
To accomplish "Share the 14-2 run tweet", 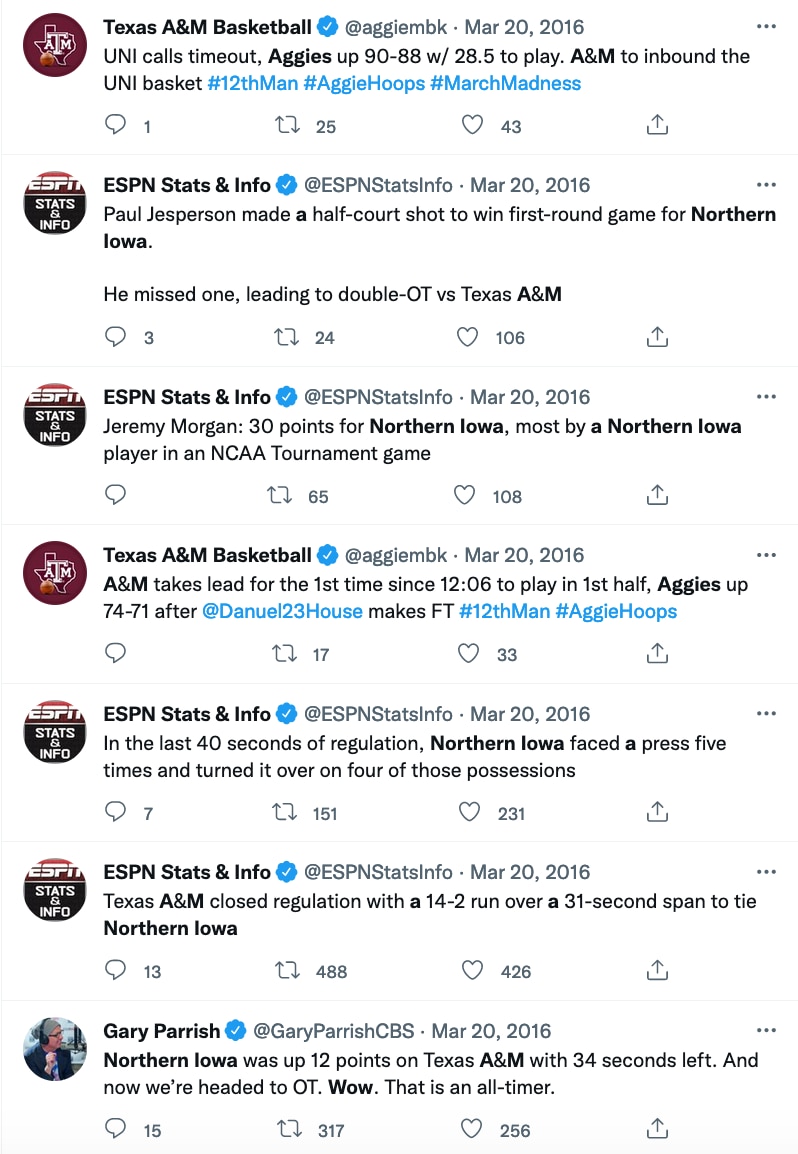I will [657, 971].
